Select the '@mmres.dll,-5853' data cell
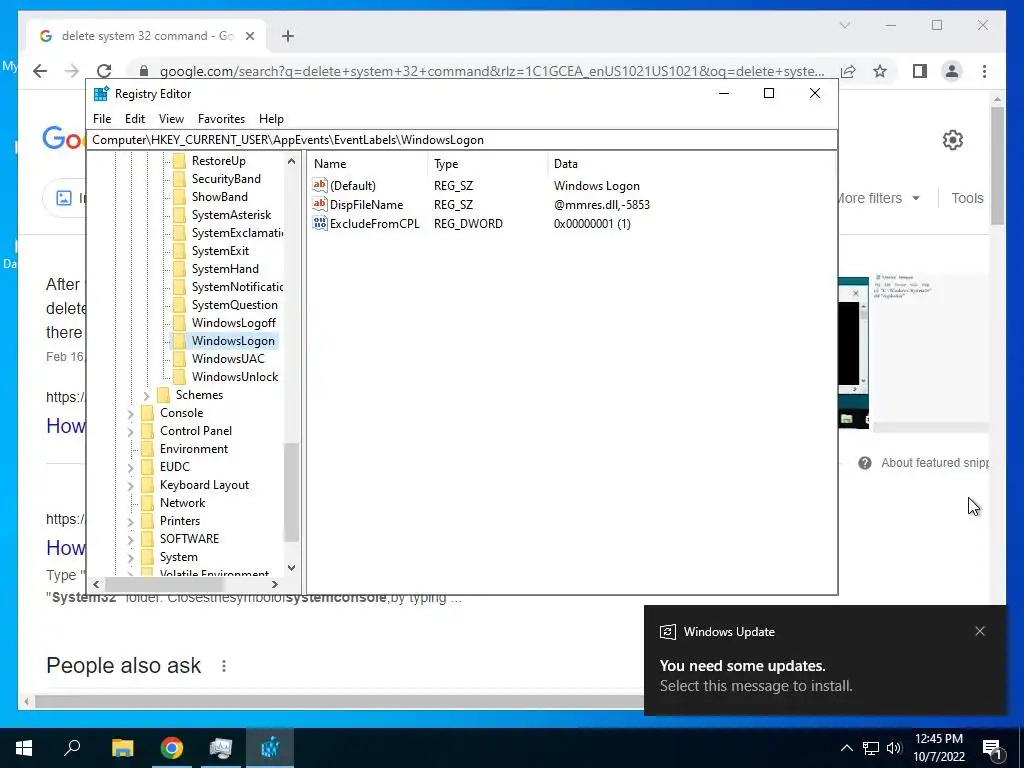Image resolution: width=1024 pixels, height=768 pixels. tap(601, 204)
